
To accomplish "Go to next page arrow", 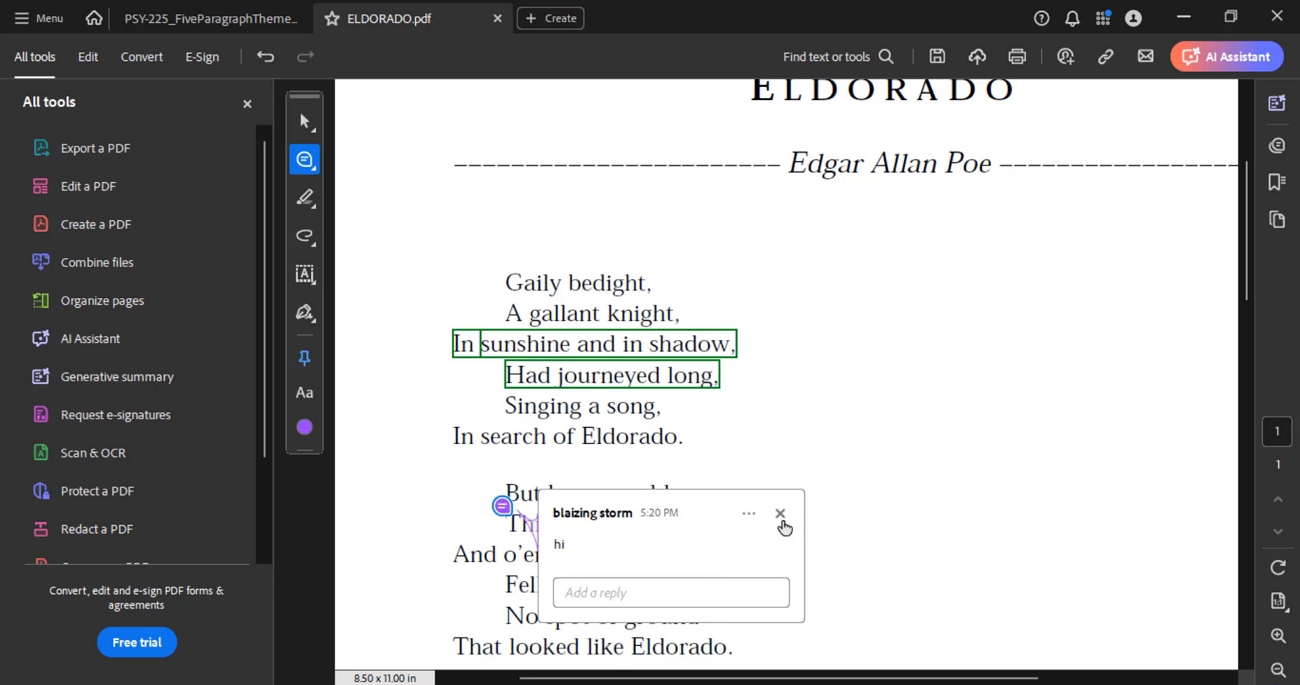I will coord(1278,531).
